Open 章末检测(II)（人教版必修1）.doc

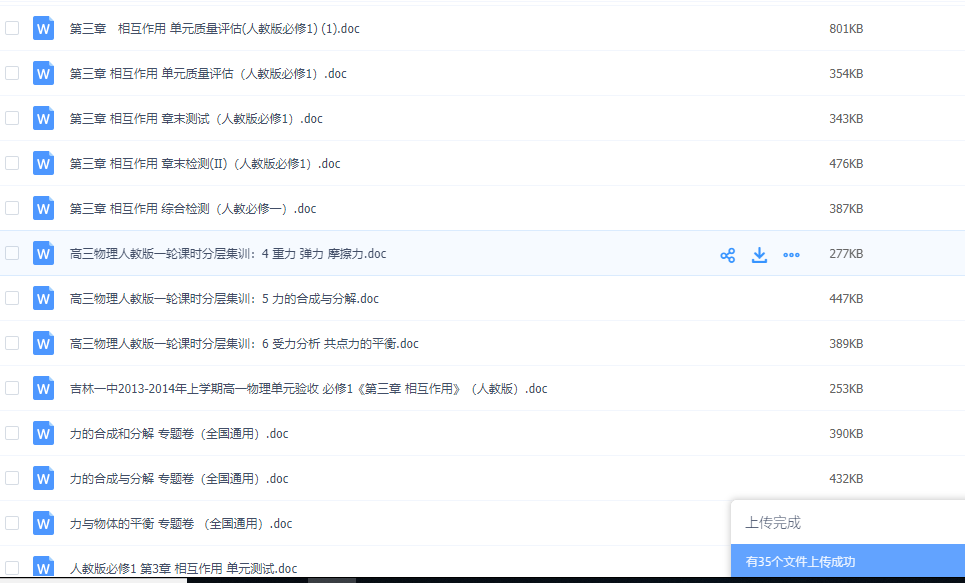pos(205,163)
